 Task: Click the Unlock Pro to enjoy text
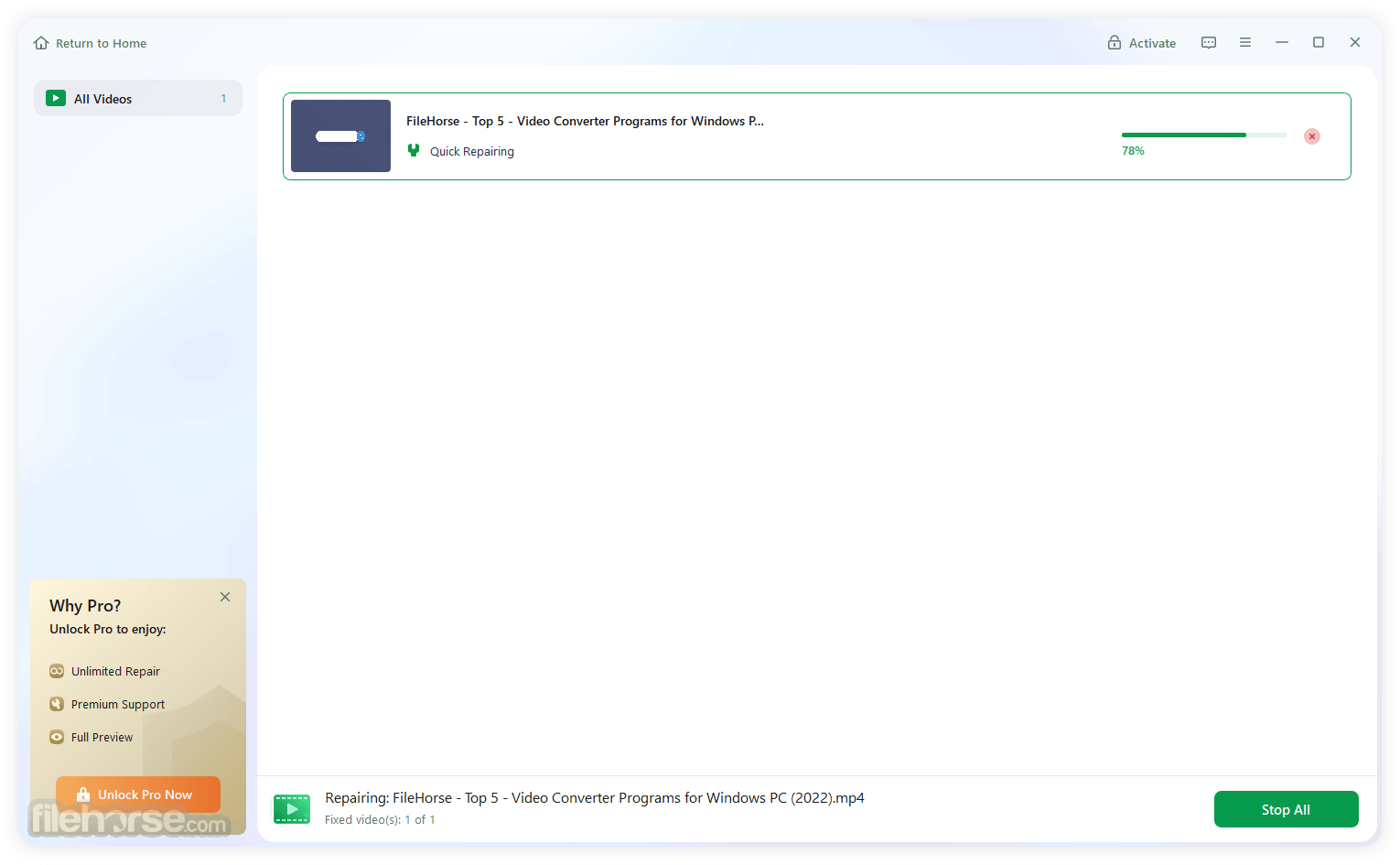point(108,630)
